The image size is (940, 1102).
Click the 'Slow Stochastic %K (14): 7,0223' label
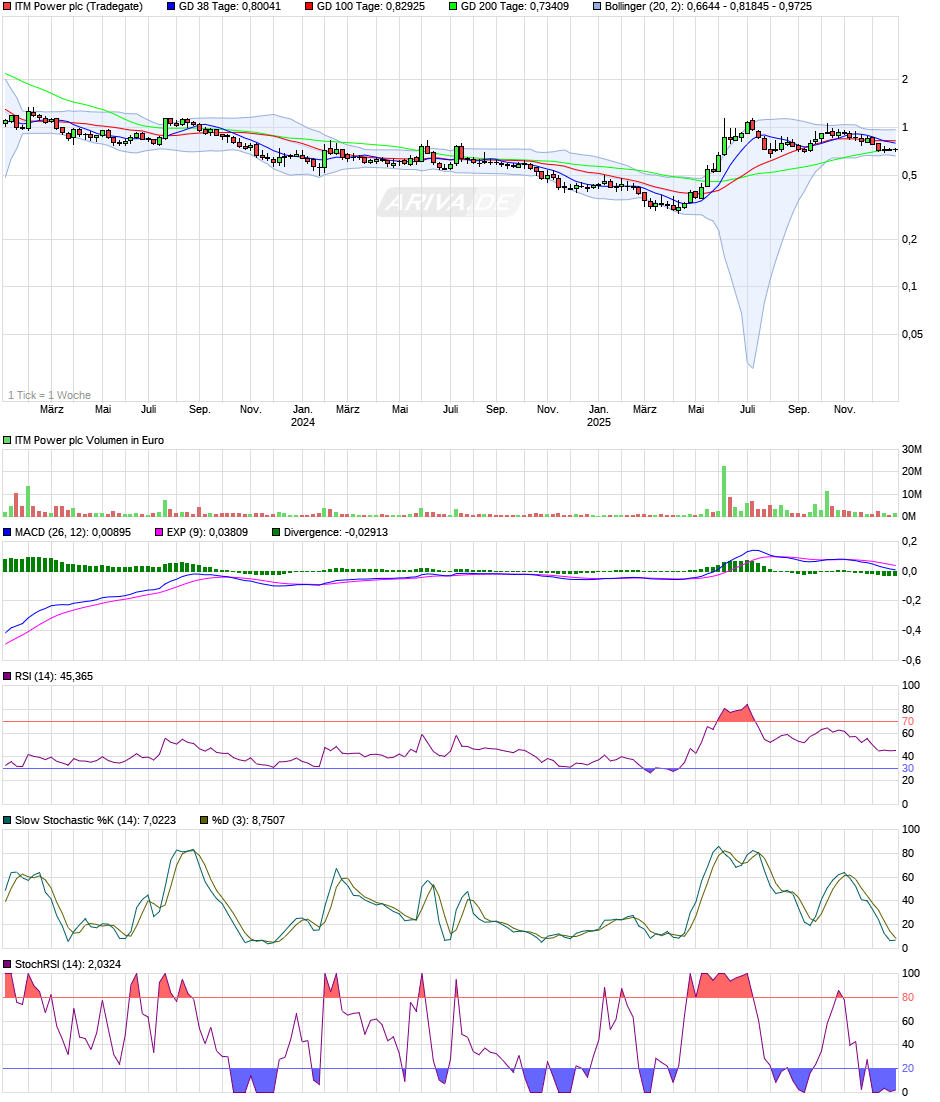point(96,820)
